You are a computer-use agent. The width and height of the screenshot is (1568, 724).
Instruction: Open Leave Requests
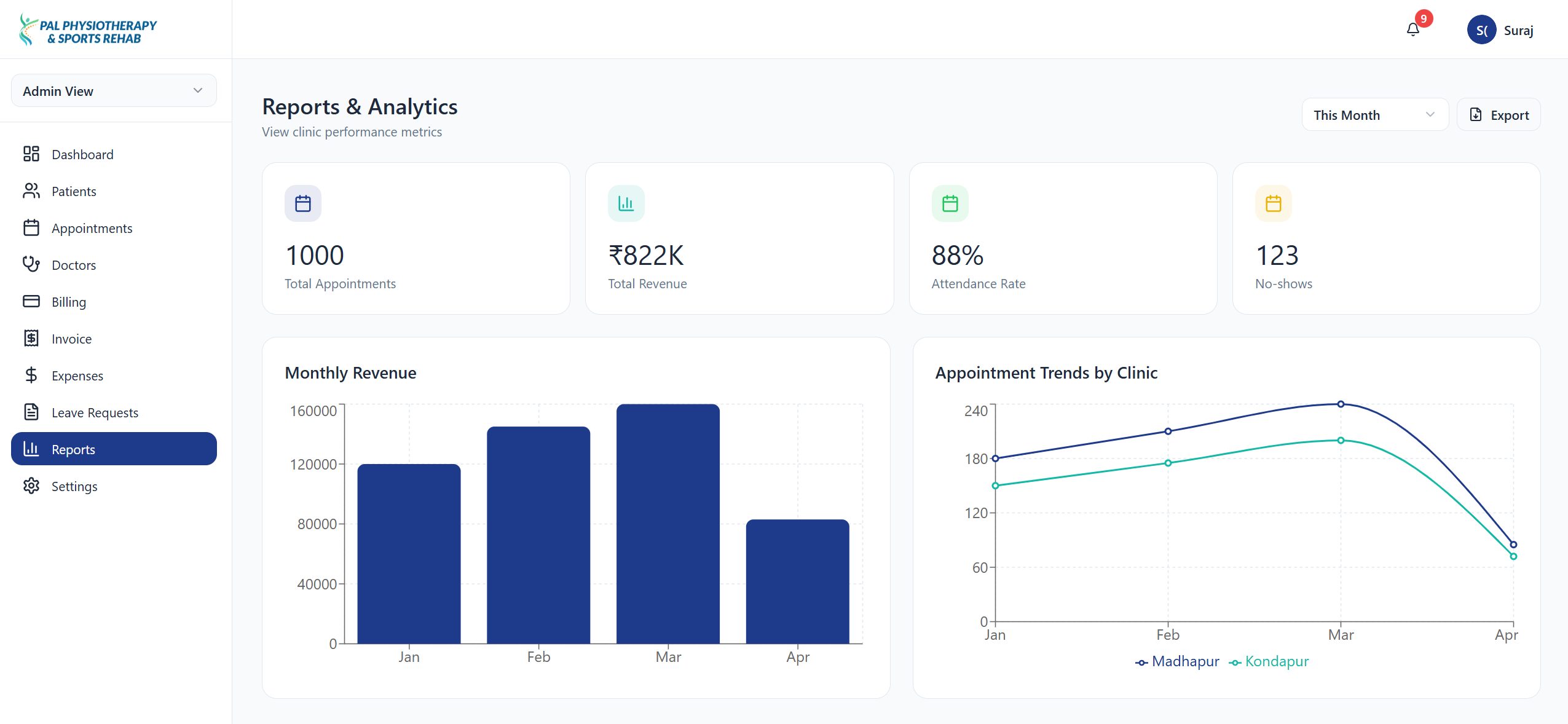pyautogui.click(x=114, y=412)
